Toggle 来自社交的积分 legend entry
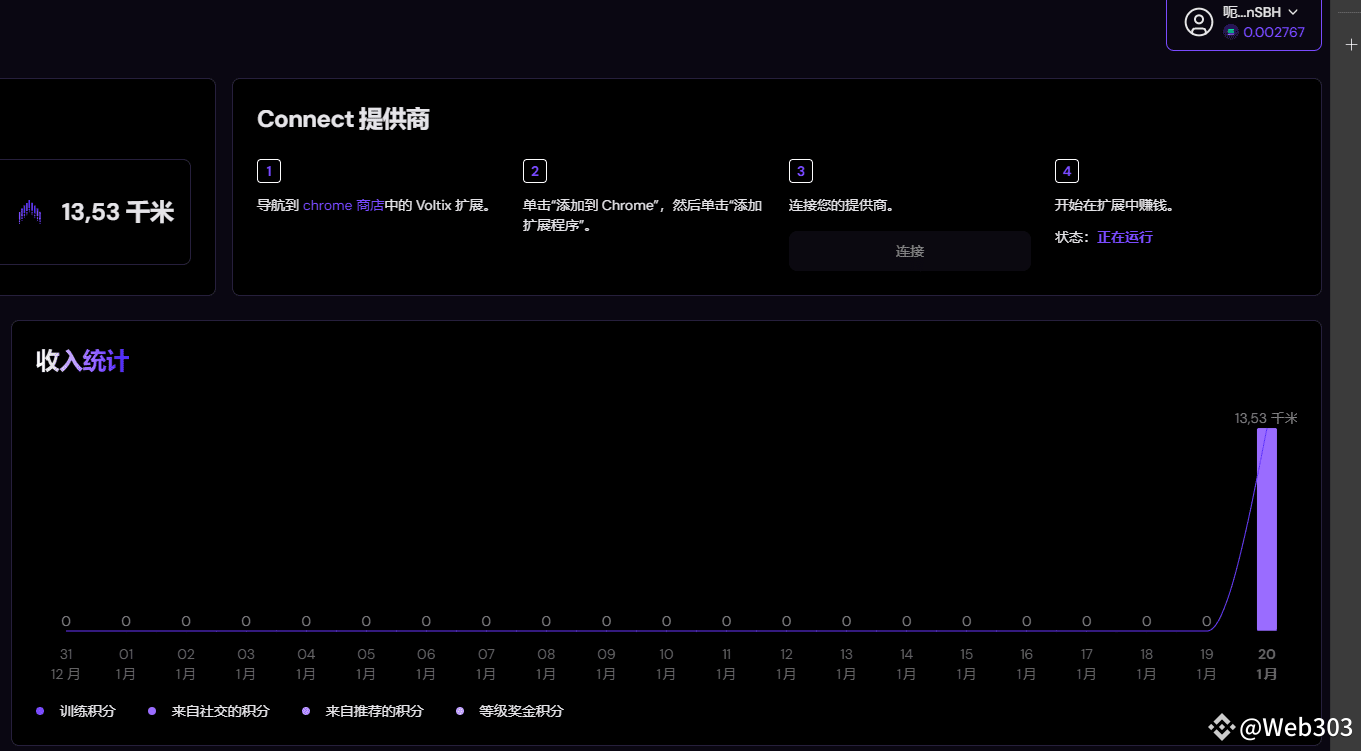 pos(209,711)
